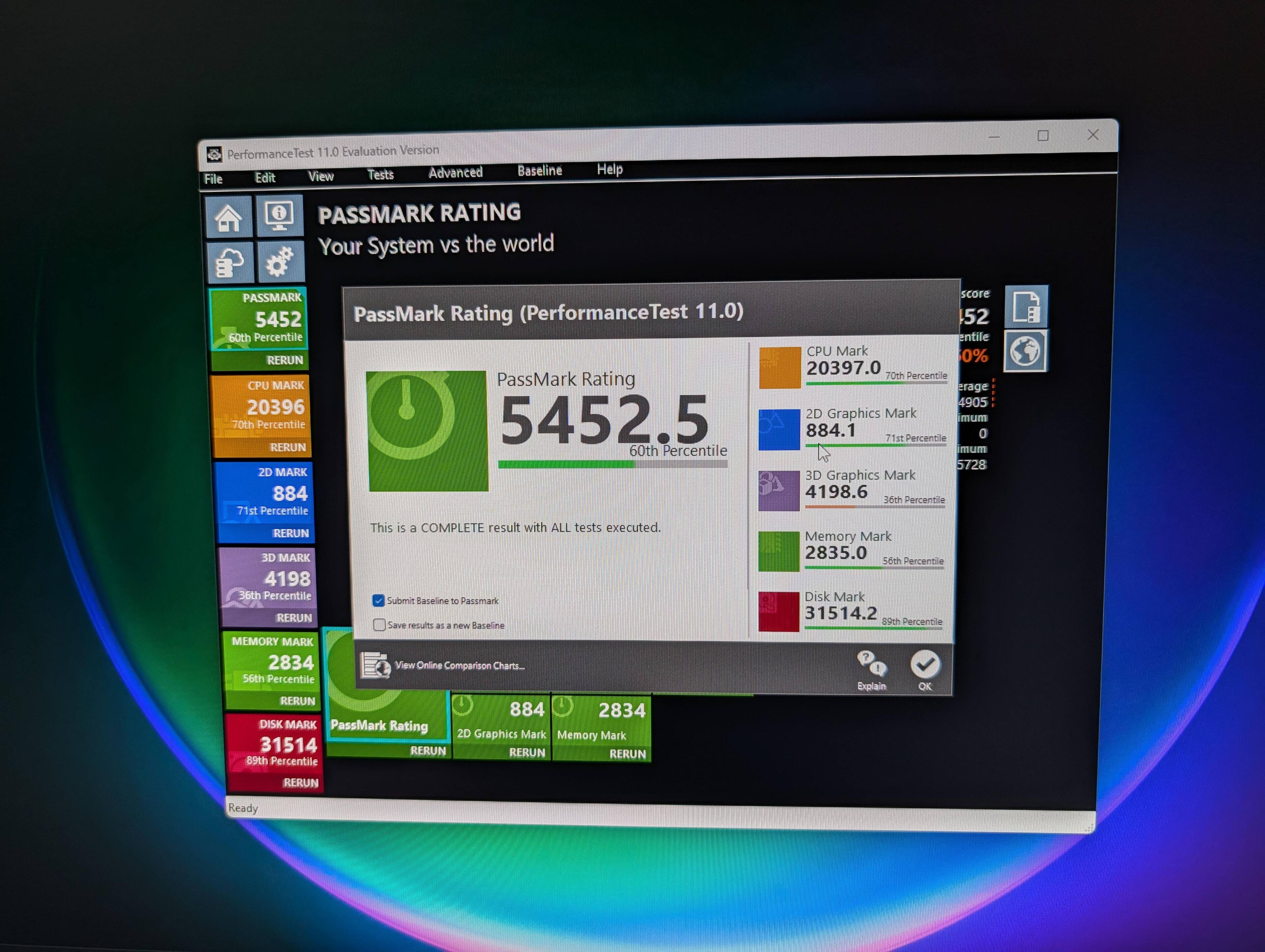This screenshot has height=952, width=1265.
Task: Click the 3D Graphics Mark percentile bar
Action: 875,506
